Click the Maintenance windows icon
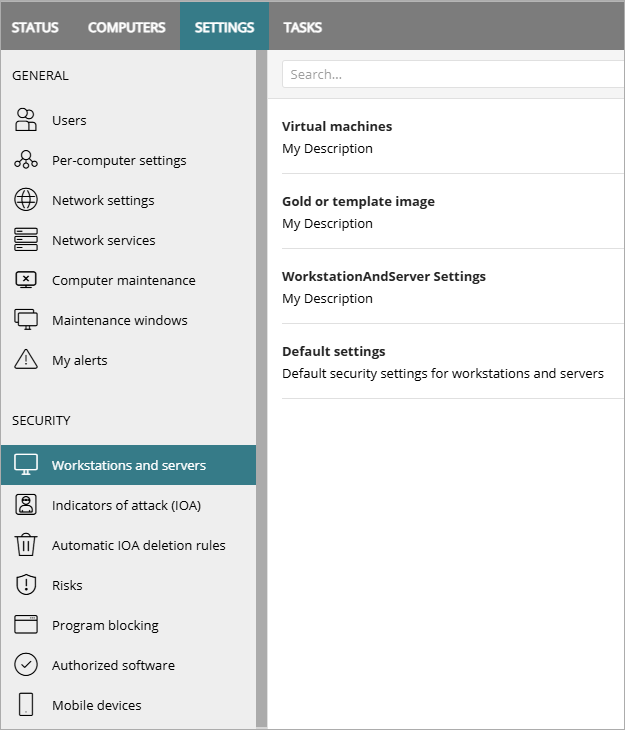This screenshot has width=625, height=730. point(26,320)
